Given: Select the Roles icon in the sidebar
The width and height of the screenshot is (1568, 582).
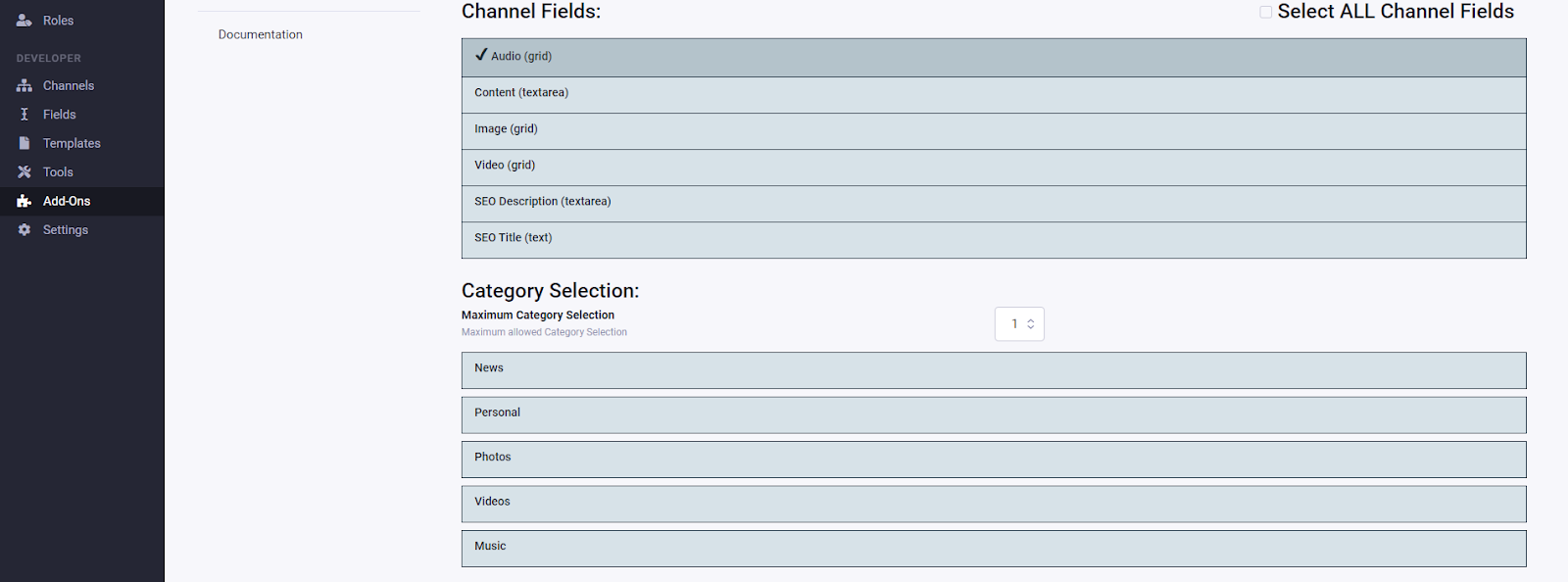Looking at the screenshot, I should click(x=24, y=20).
